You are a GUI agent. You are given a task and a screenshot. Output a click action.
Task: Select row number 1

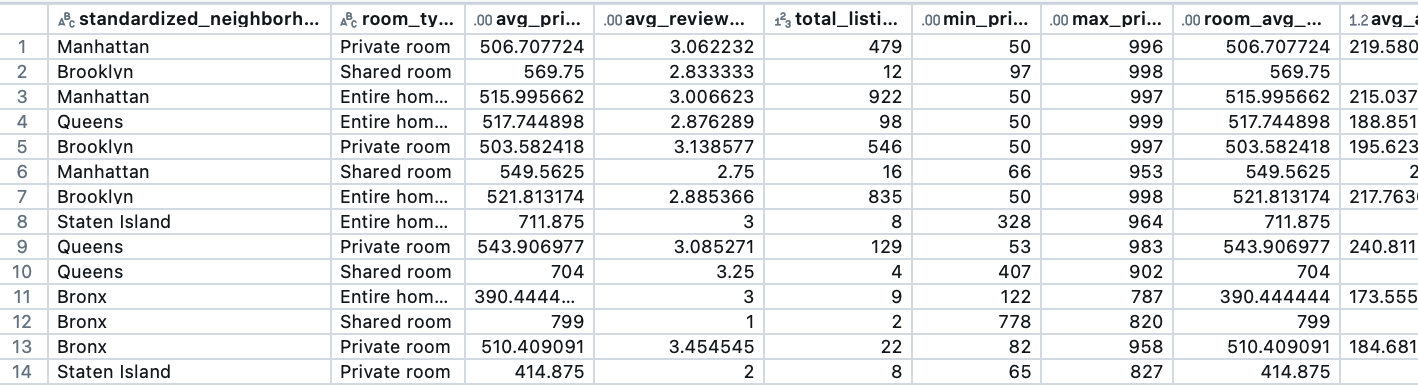(x=24, y=47)
